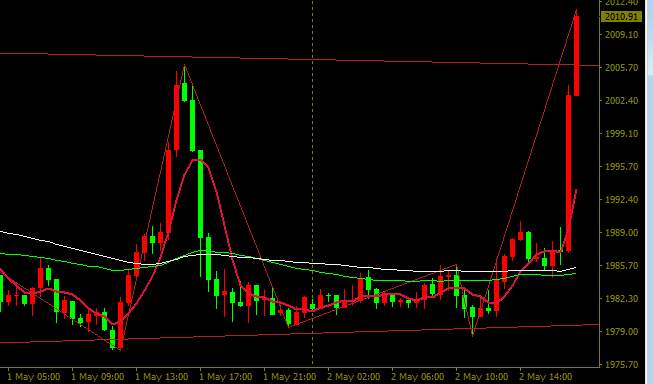Viewport: 653px width, 384px height.
Task: Select the tall green candle after the 1 May peak
Action: tap(201, 194)
